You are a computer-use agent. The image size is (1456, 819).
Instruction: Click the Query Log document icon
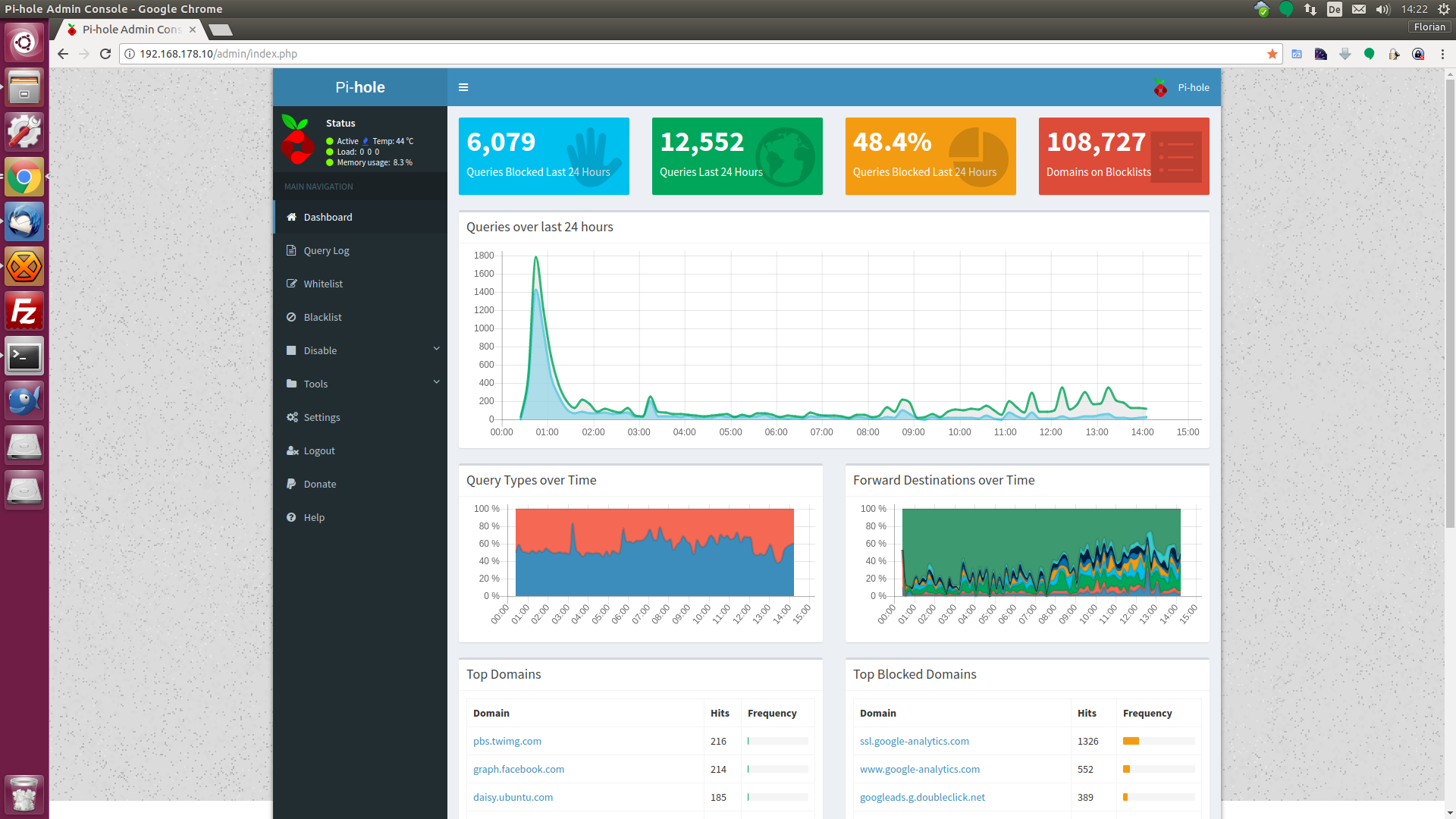point(291,250)
